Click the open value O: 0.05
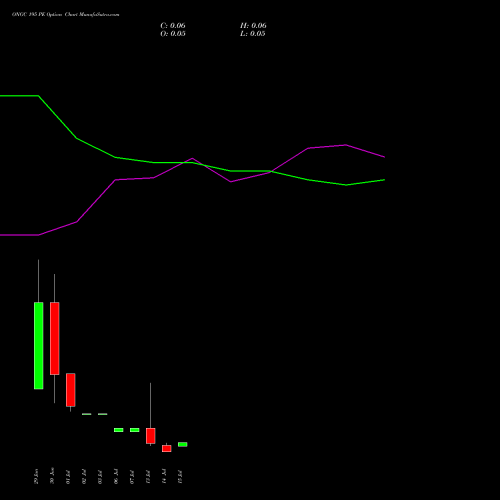The image size is (500, 500). (x=173, y=34)
